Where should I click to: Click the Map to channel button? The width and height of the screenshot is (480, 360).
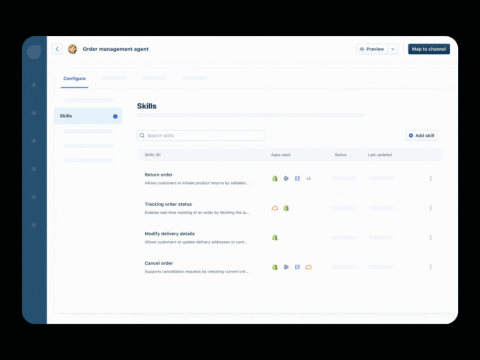(429, 49)
